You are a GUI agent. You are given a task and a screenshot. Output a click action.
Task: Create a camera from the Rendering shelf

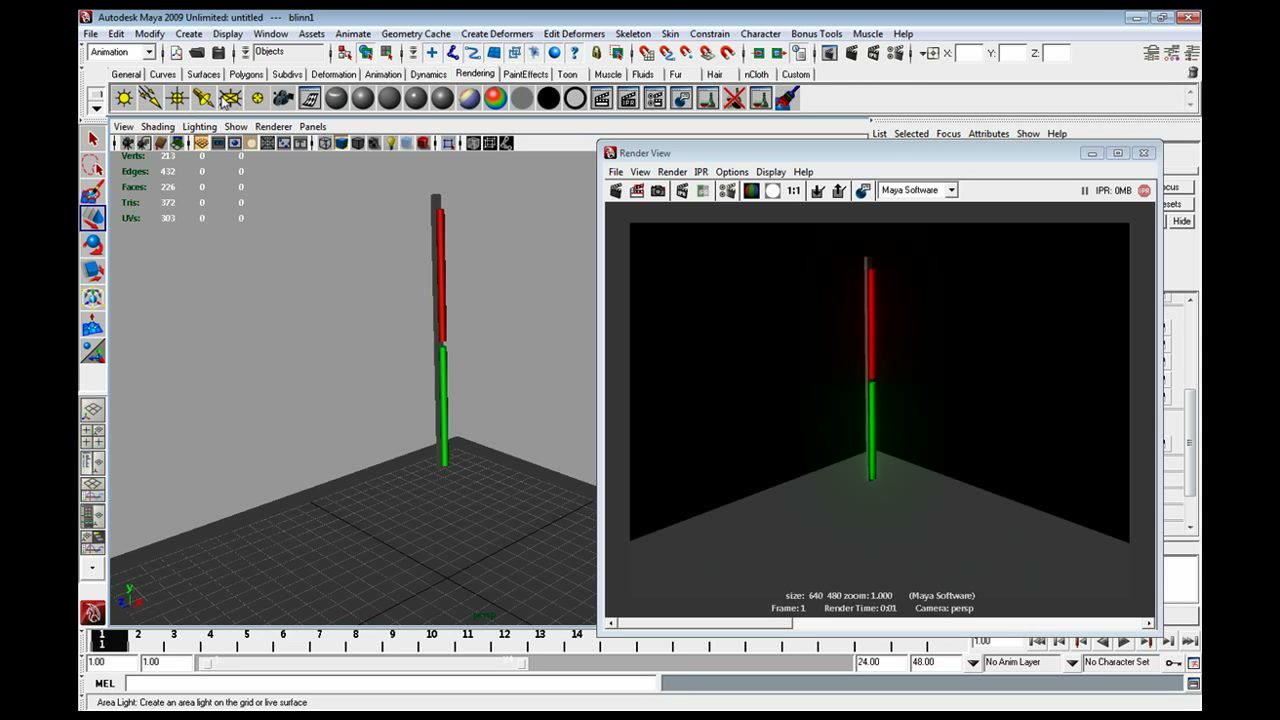[283, 98]
